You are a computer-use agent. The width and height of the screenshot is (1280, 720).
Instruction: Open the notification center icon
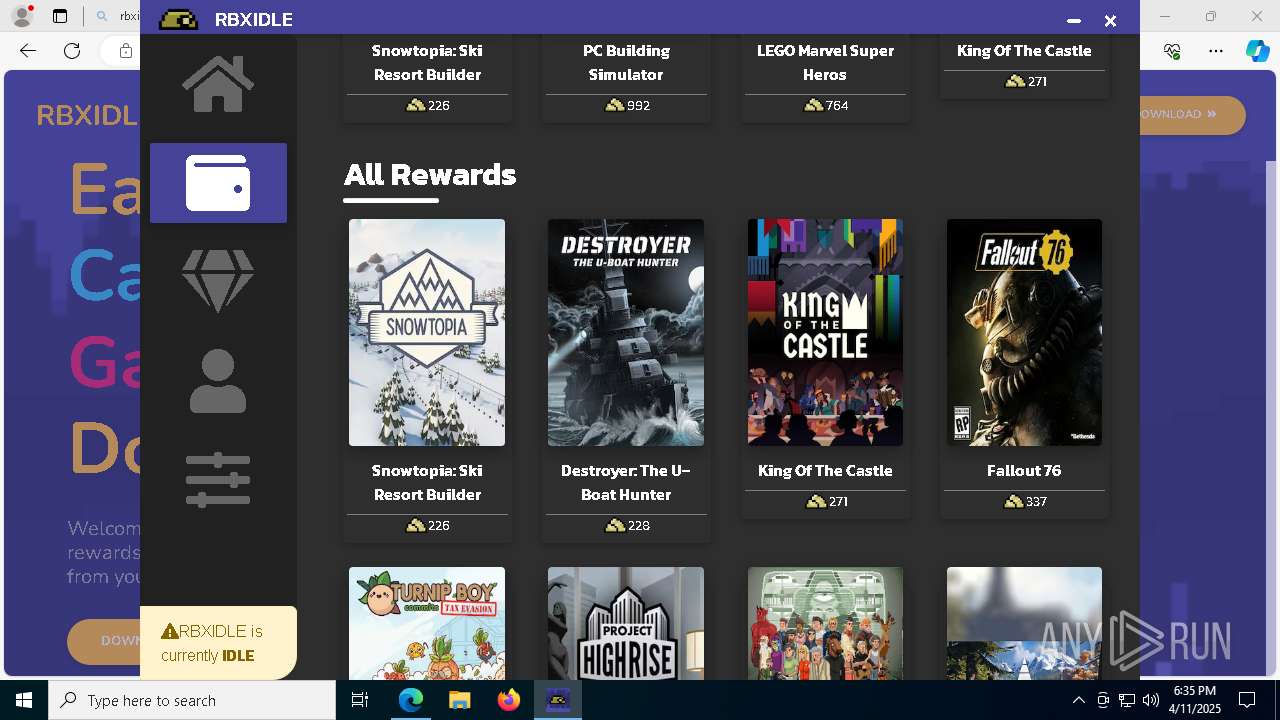pyautogui.click(x=1247, y=700)
